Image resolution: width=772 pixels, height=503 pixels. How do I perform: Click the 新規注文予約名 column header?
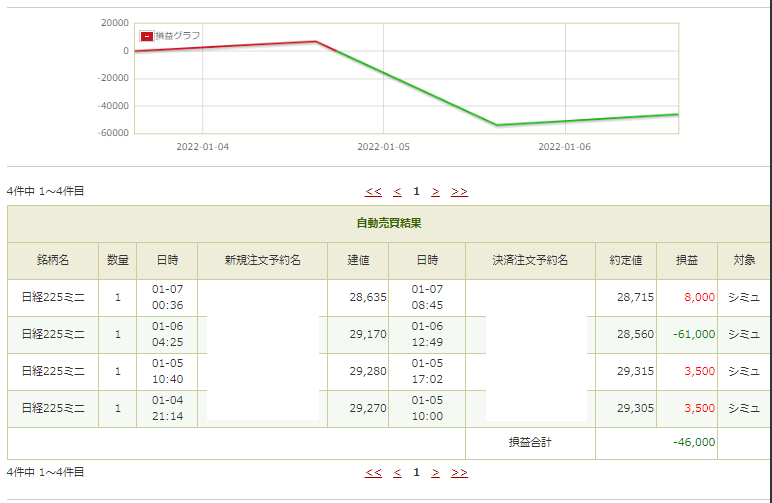[x=262, y=260]
